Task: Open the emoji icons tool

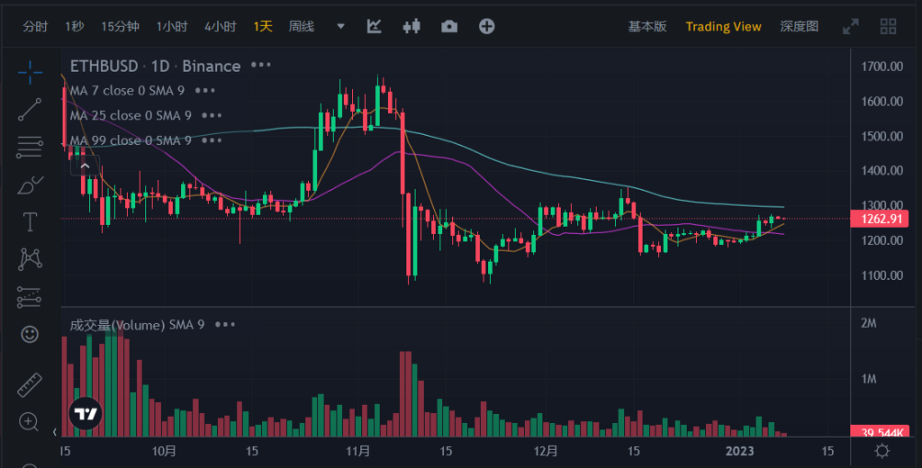Action: 30,334
